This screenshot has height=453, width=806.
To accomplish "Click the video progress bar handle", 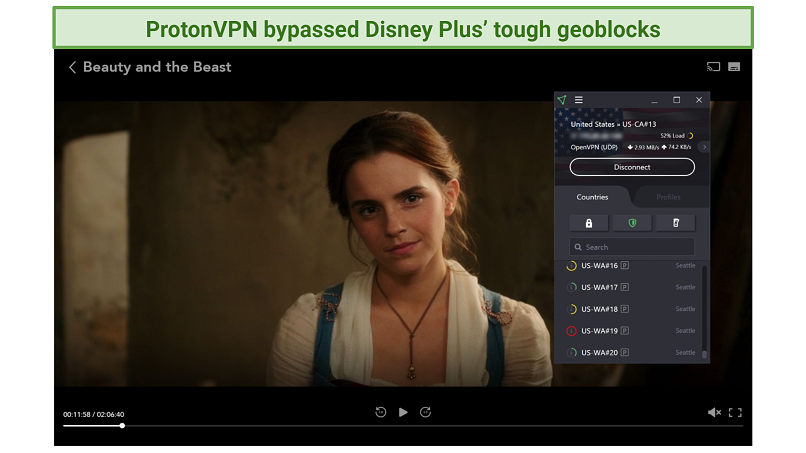I will pyautogui.click(x=122, y=426).
